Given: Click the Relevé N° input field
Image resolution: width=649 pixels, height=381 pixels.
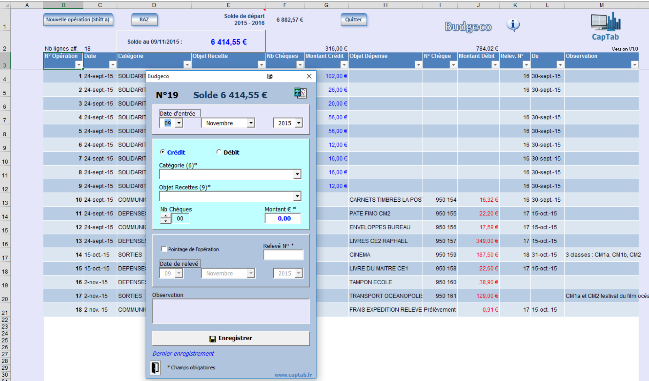Looking at the screenshot, I should click(284, 254).
